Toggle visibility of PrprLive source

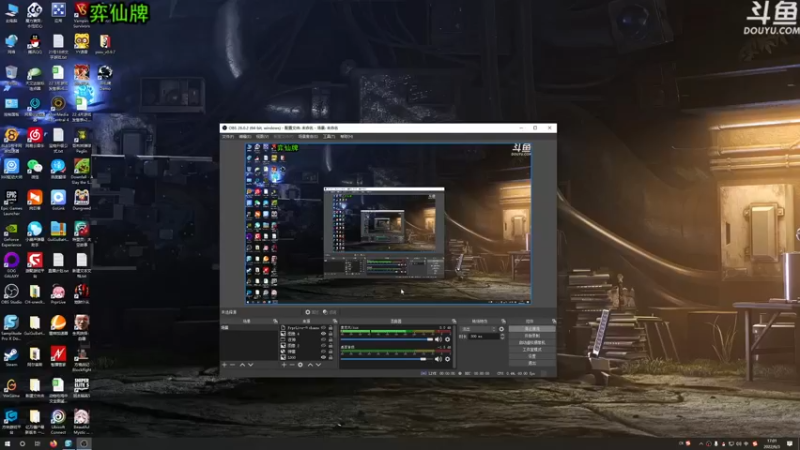point(323,328)
